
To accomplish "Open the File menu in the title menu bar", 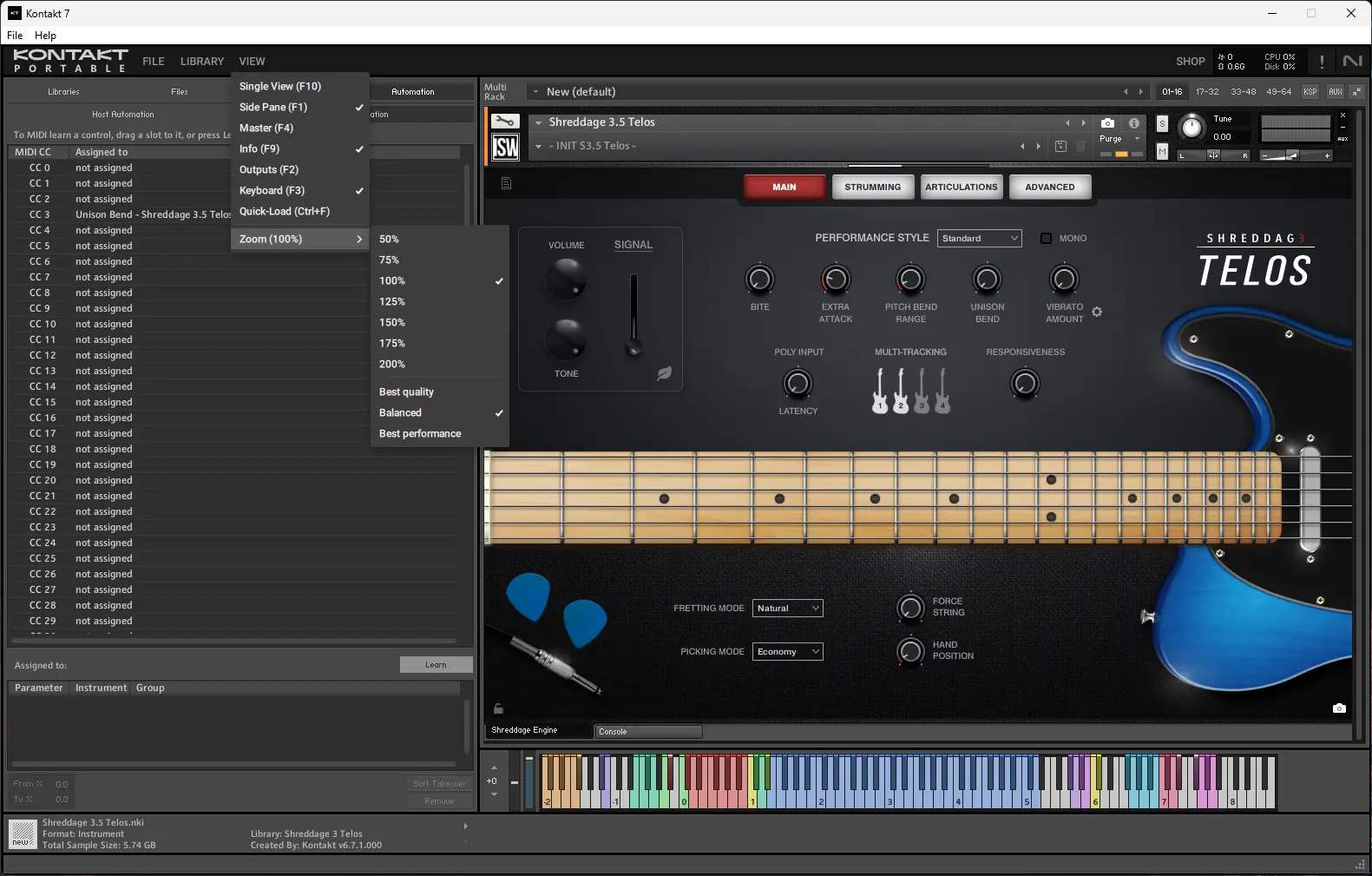I will pos(15,36).
